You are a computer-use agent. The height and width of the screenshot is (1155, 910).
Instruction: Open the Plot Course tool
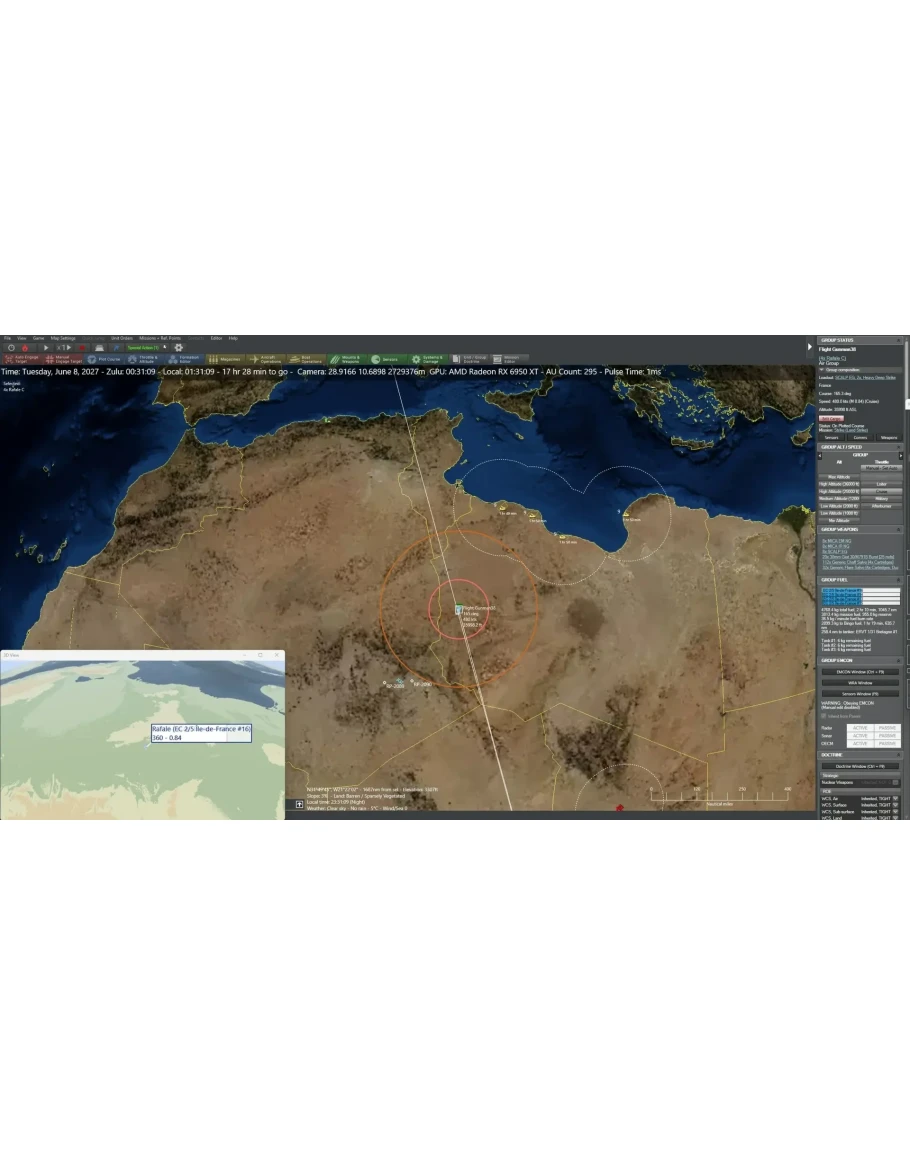[x=104, y=358]
